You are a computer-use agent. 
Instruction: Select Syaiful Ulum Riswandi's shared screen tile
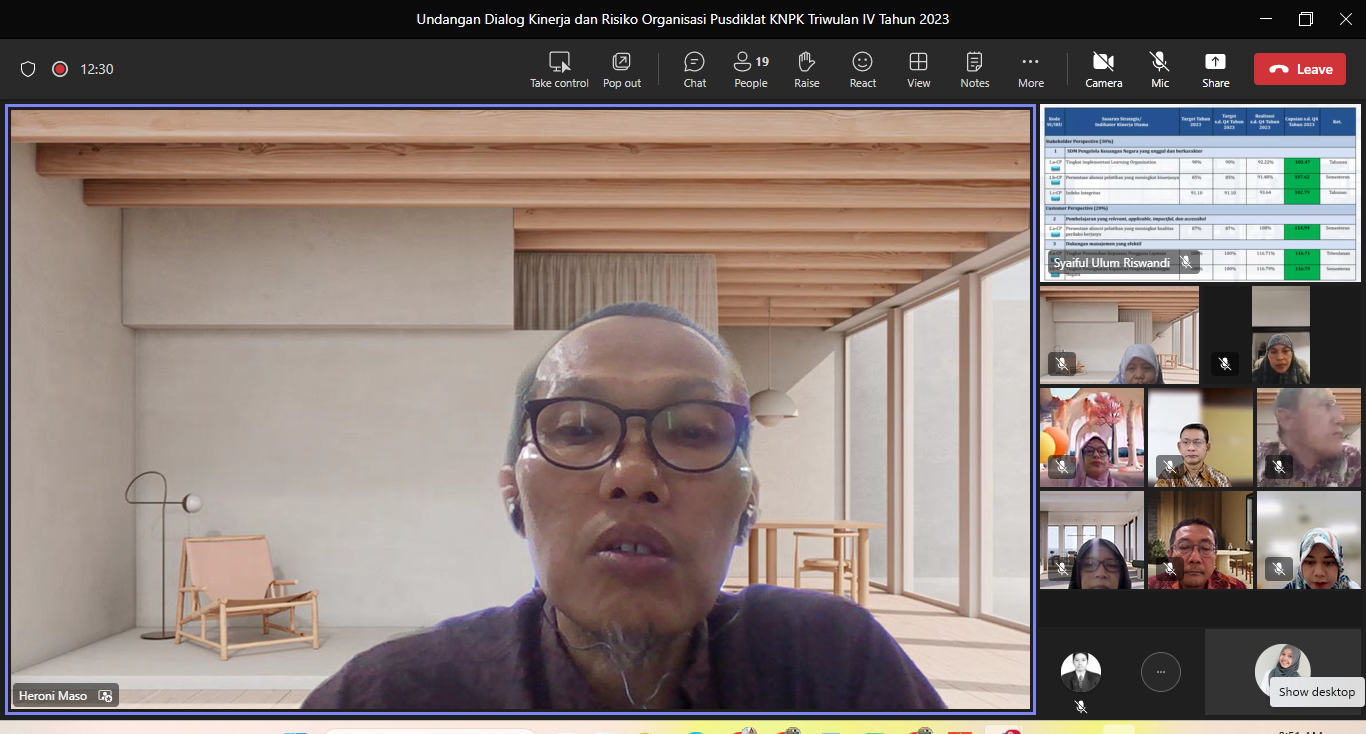(1200, 192)
